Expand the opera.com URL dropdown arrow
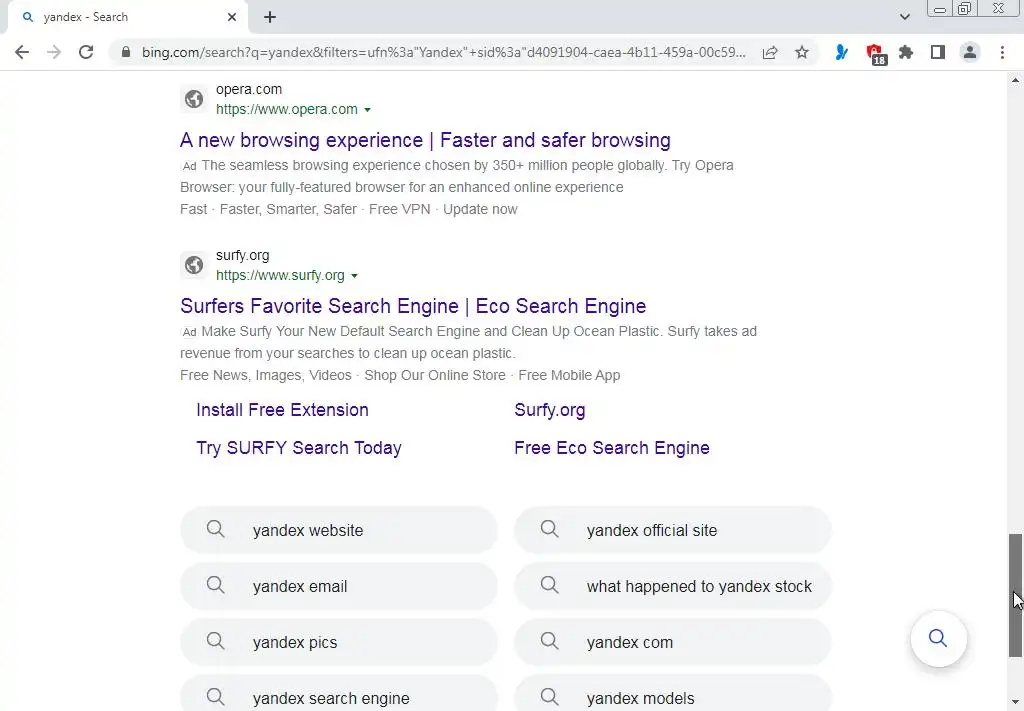The width and height of the screenshot is (1024, 711). [x=368, y=110]
